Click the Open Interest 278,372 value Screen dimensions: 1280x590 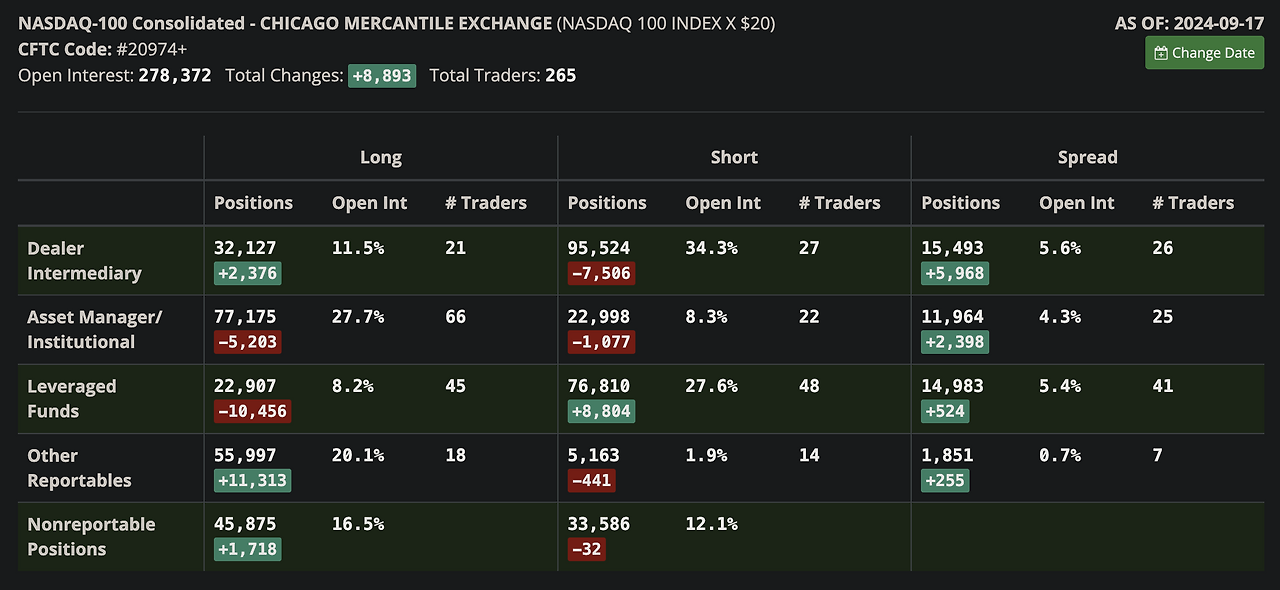tap(175, 76)
